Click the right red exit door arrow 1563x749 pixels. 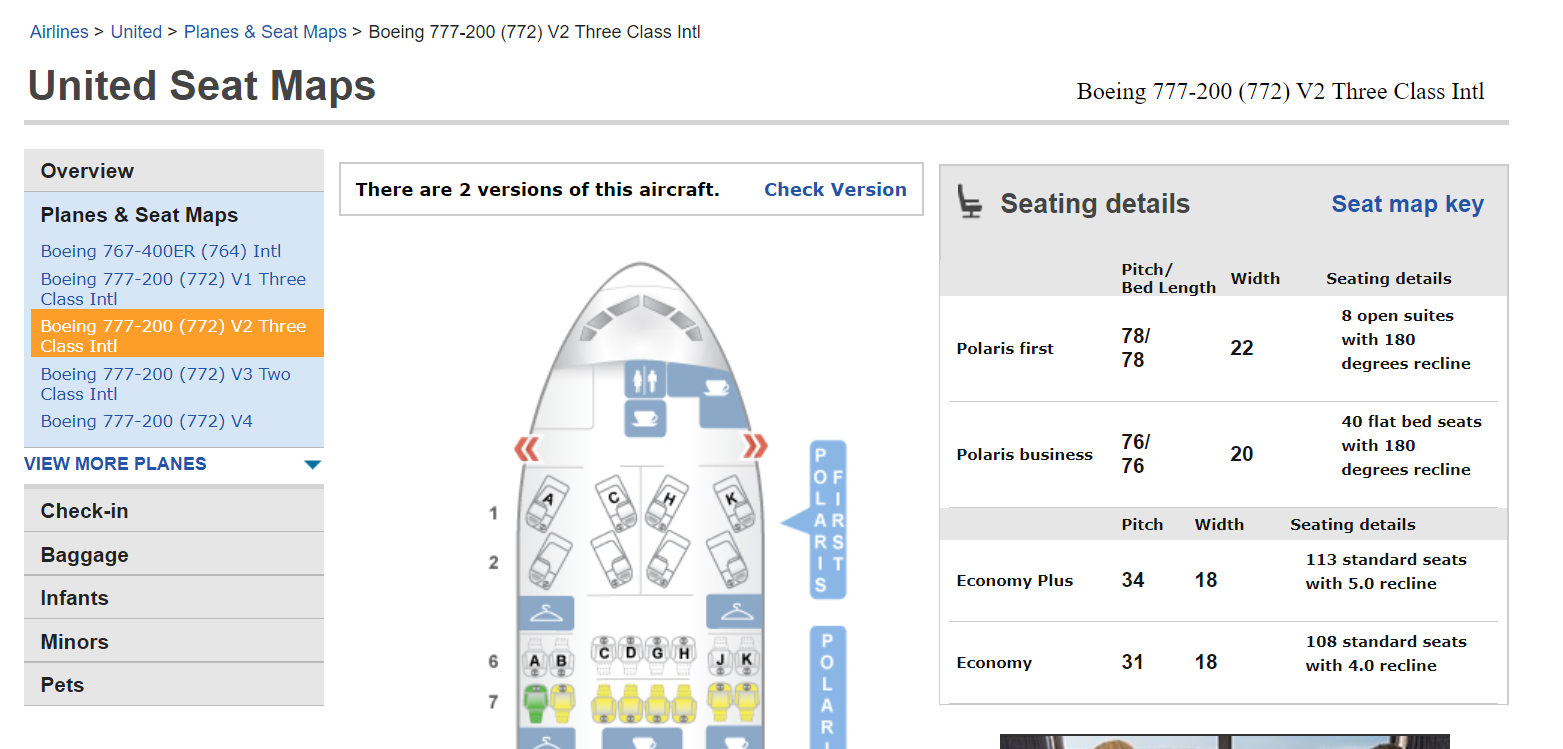755,446
